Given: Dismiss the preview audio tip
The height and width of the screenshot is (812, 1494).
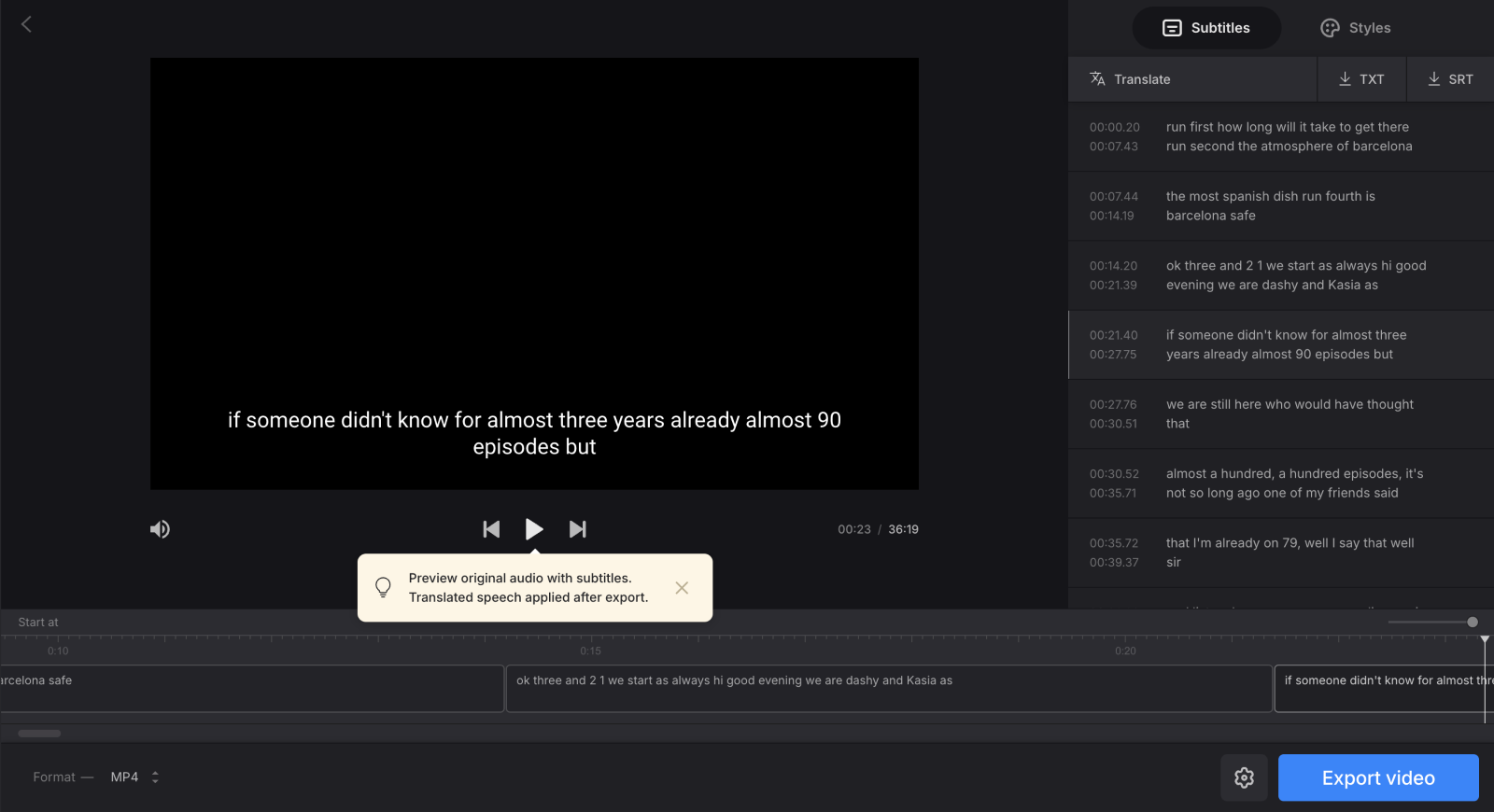Looking at the screenshot, I should point(682,588).
